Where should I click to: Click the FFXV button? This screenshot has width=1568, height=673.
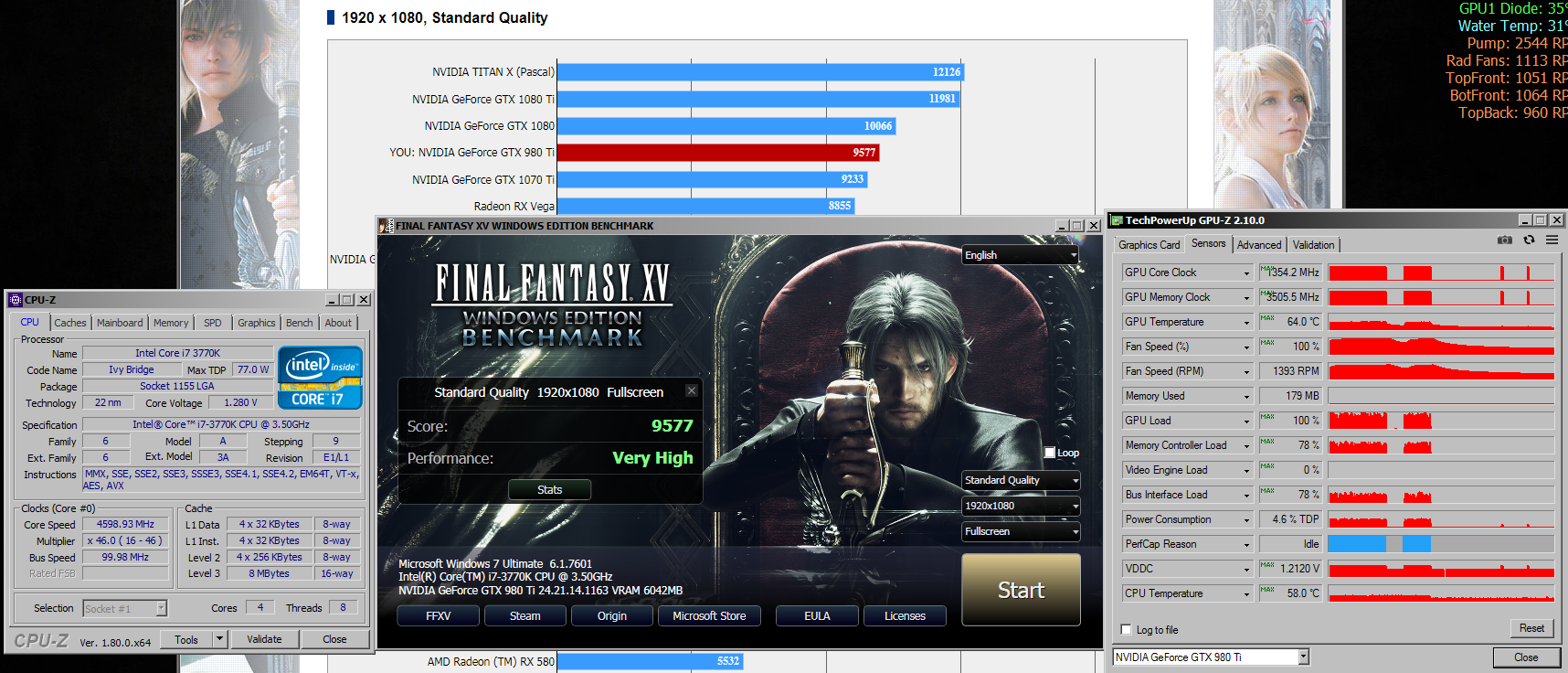(438, 616)
